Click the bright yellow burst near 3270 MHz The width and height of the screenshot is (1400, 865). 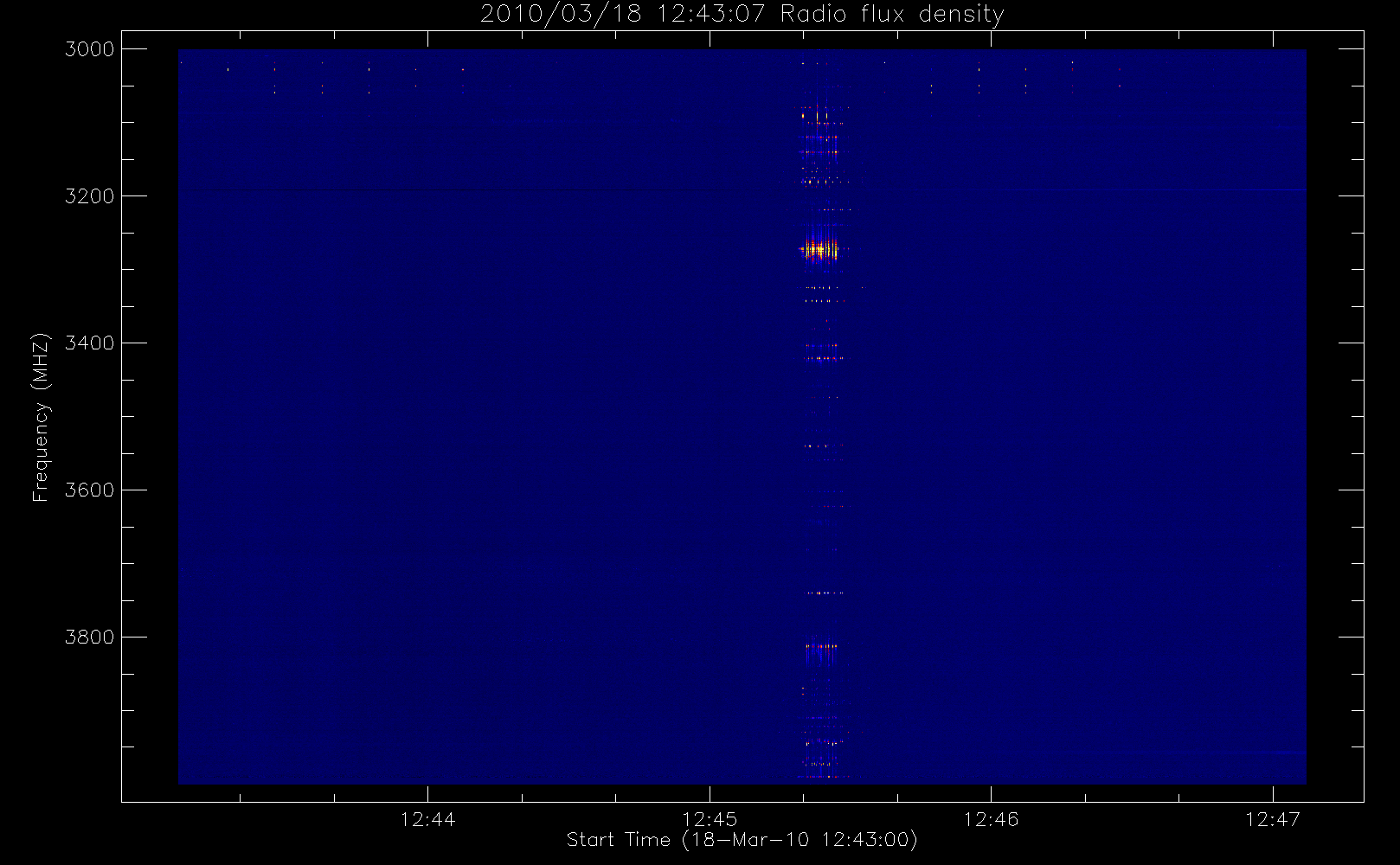819,249
